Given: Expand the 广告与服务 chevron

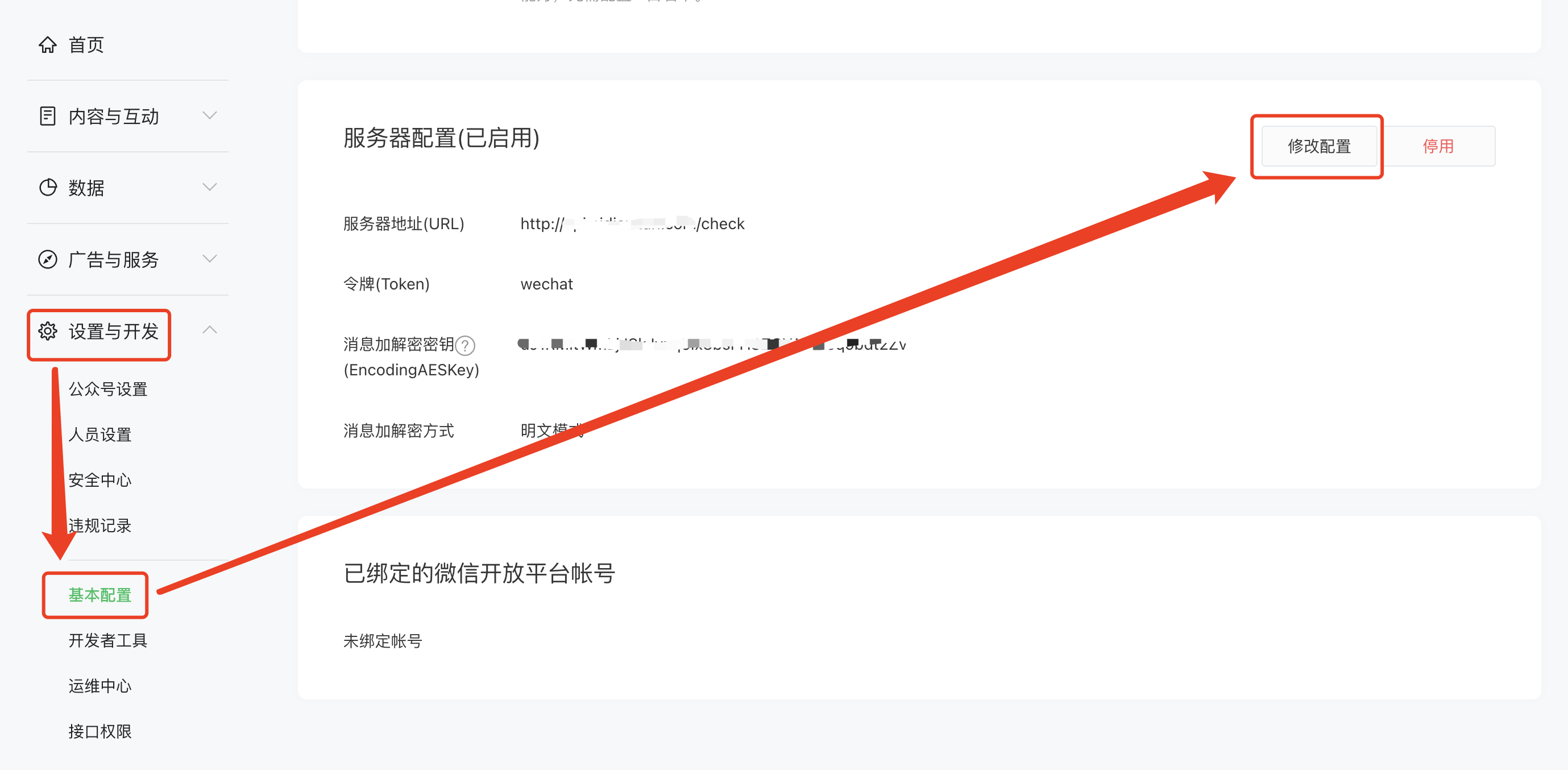Looking at the screenshot, I should click(x=210, y=259).
